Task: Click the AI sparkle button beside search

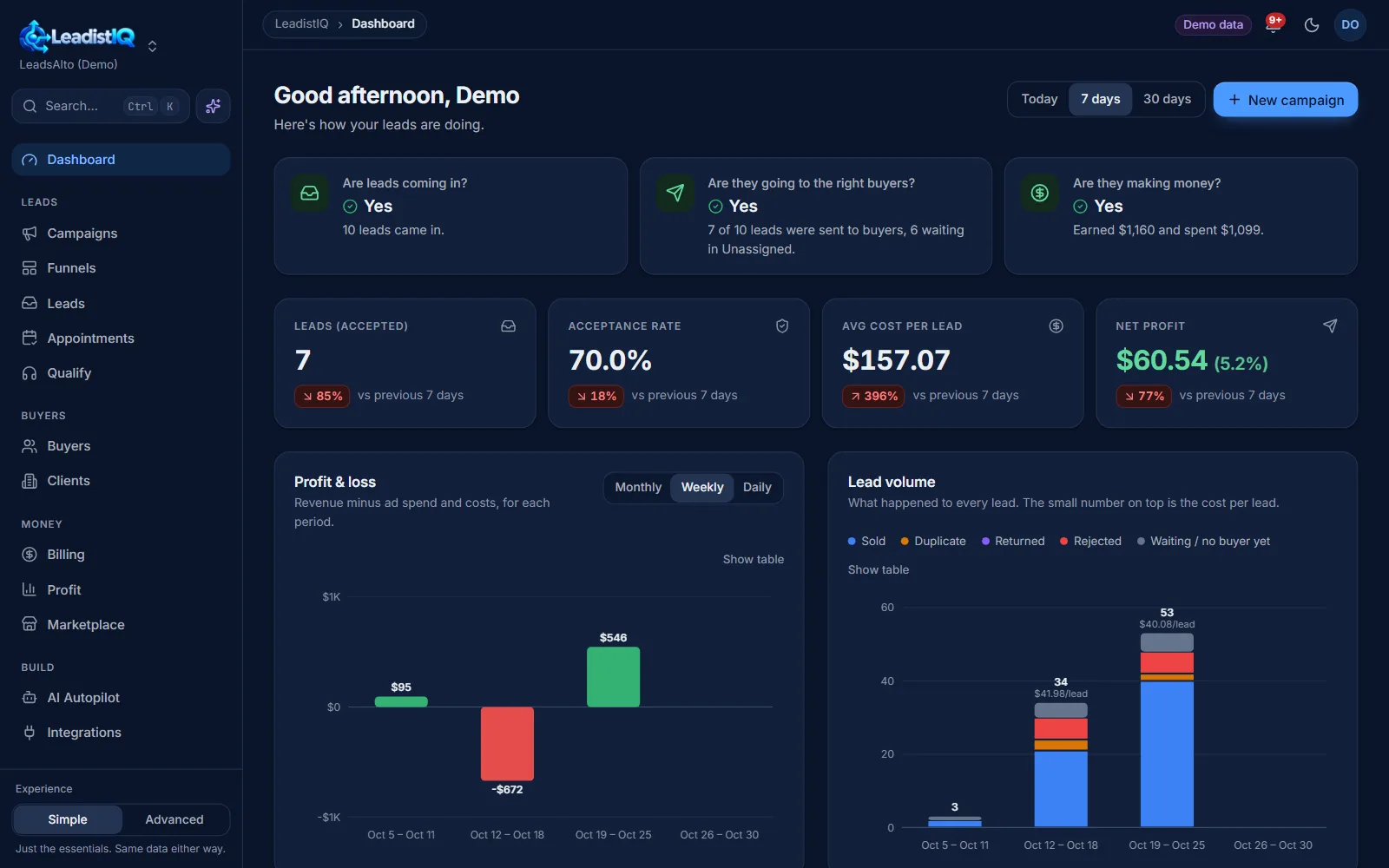Action: pos(213,106)
